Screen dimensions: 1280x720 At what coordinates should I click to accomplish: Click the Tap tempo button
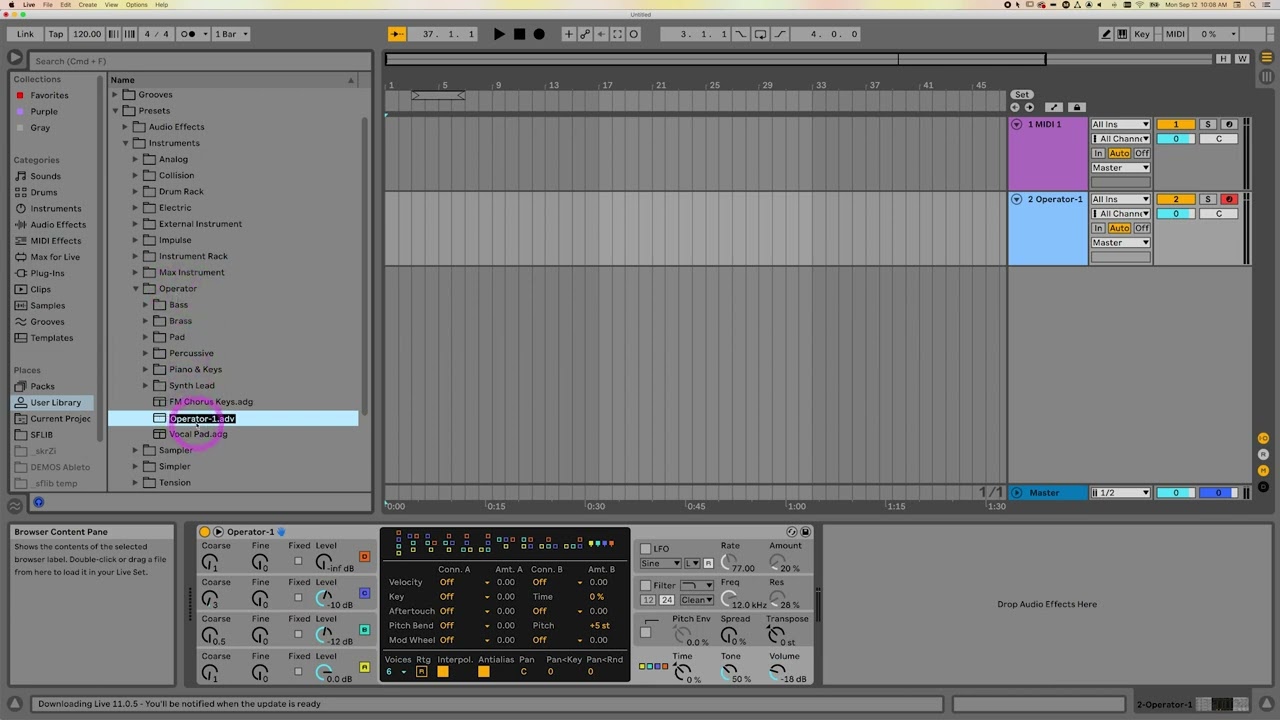click(56, 34)
